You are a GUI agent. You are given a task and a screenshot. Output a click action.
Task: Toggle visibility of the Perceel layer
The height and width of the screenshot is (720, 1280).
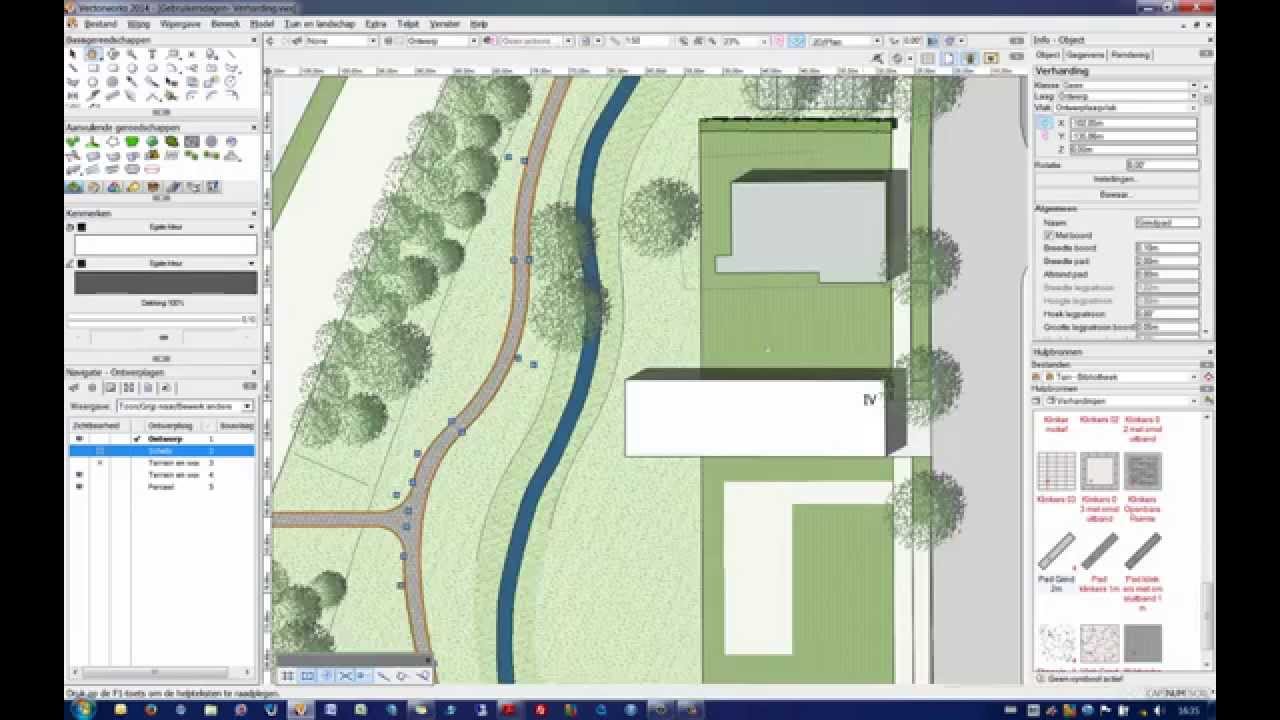pos(79,487)
